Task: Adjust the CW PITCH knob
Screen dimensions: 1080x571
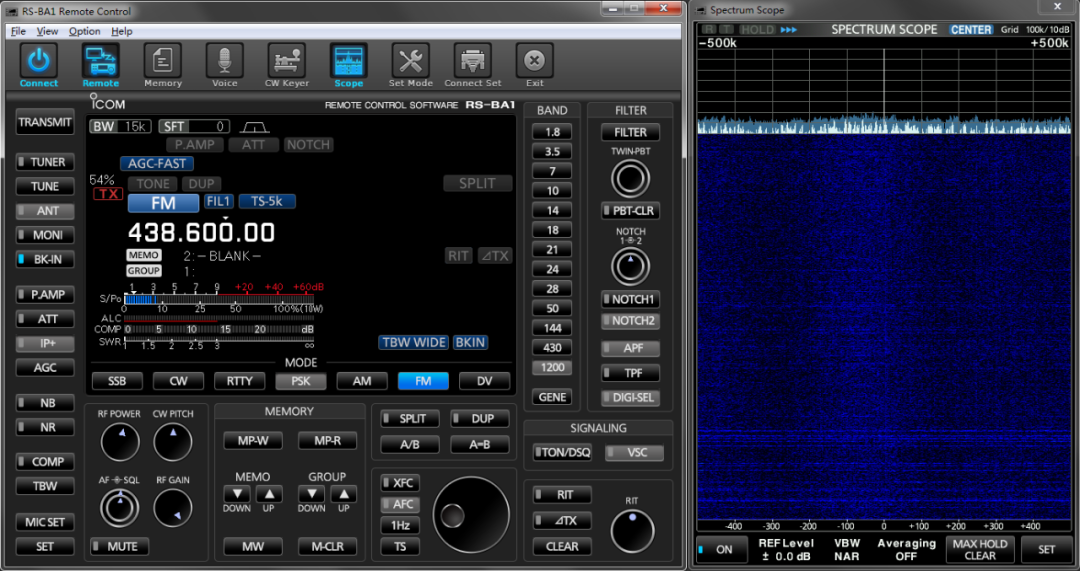Action: tap(173, 442)
